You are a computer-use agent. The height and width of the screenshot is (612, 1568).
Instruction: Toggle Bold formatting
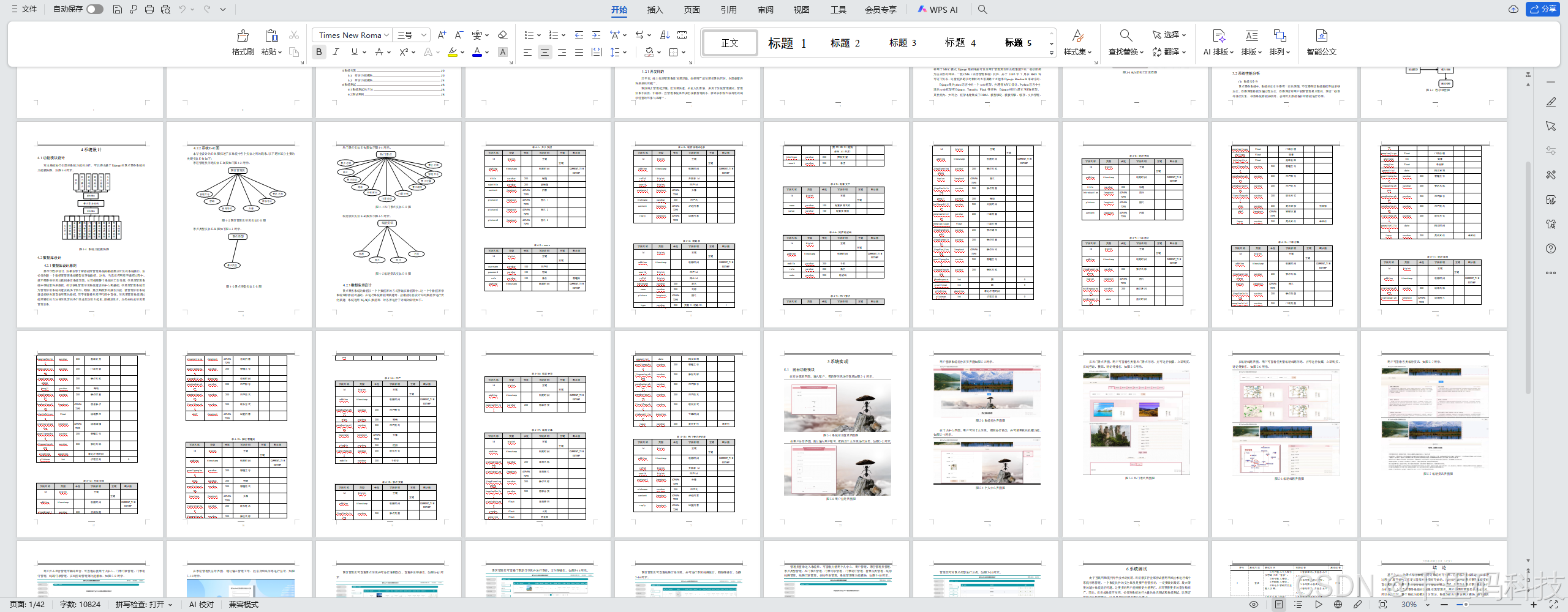point(319,53)
